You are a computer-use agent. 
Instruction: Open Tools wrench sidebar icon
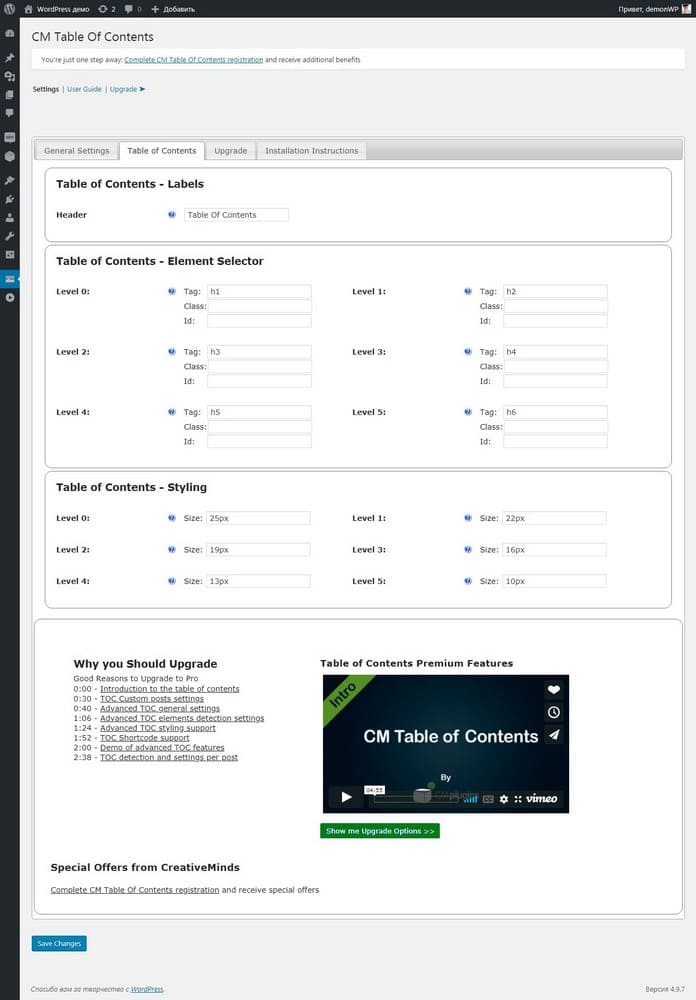tap(10, 236)
